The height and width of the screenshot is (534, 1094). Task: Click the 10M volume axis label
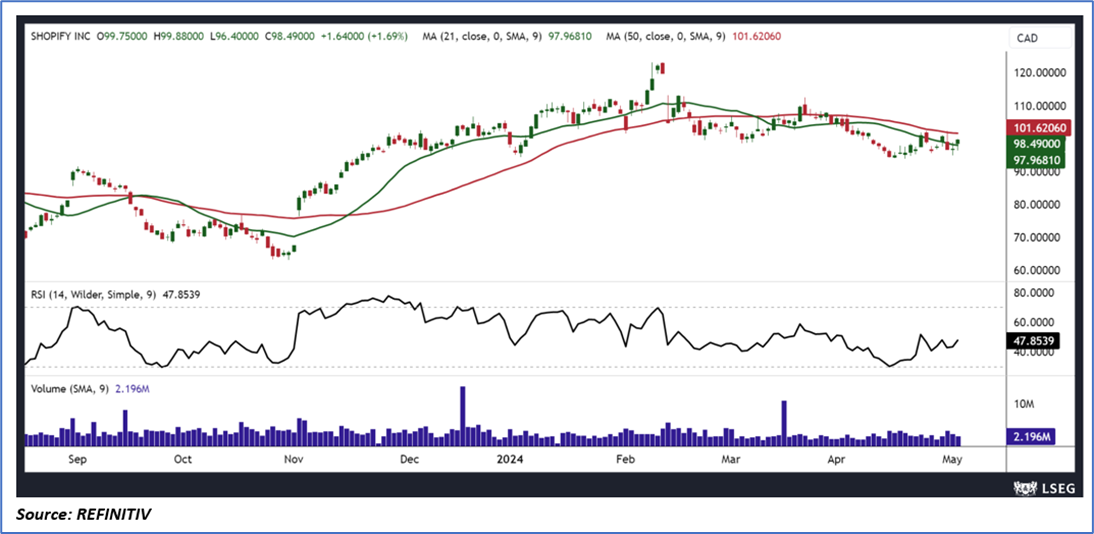(1026, 404)
